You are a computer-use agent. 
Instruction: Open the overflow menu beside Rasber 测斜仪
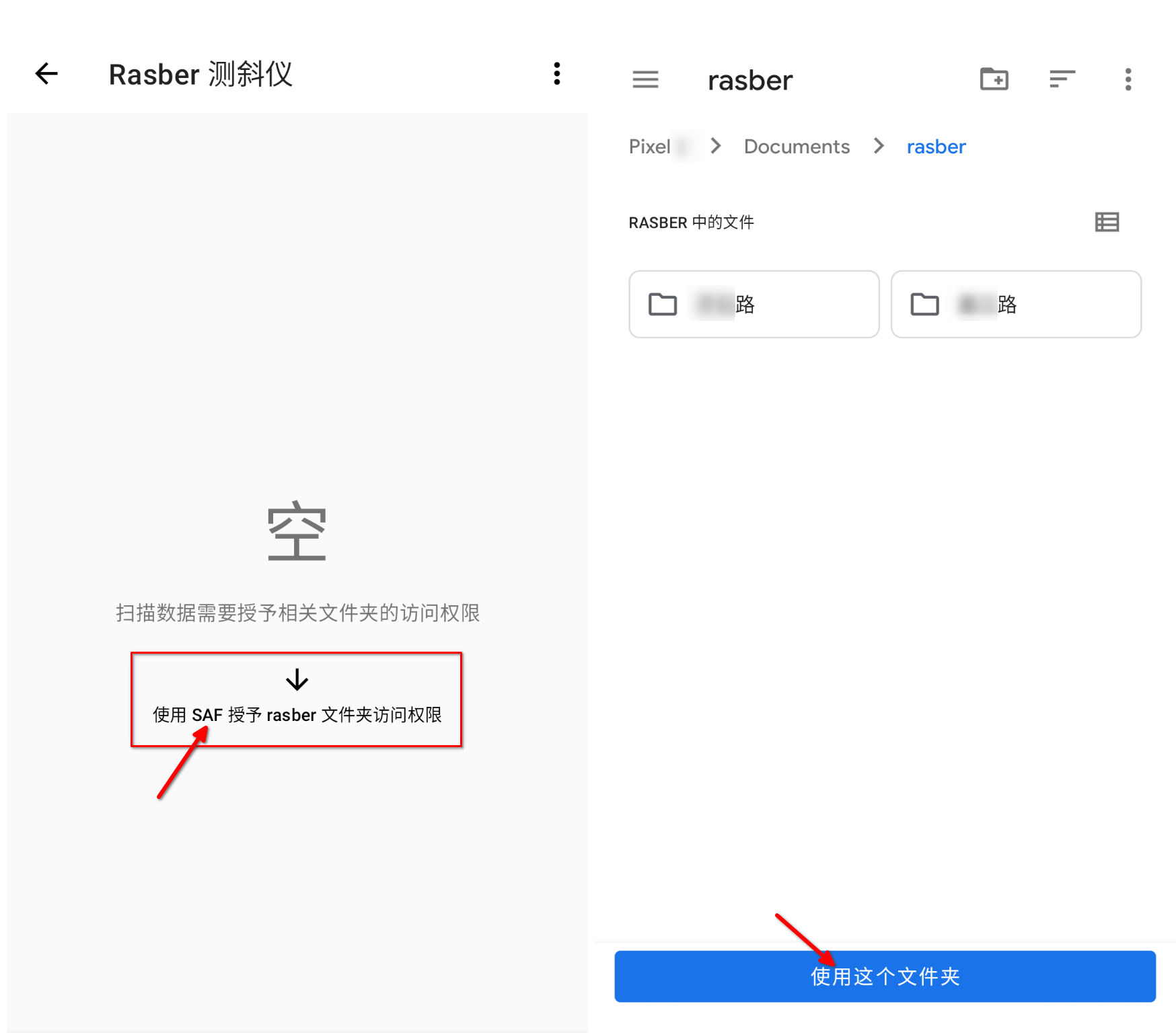pyautogui.click(x=556, y=73)
